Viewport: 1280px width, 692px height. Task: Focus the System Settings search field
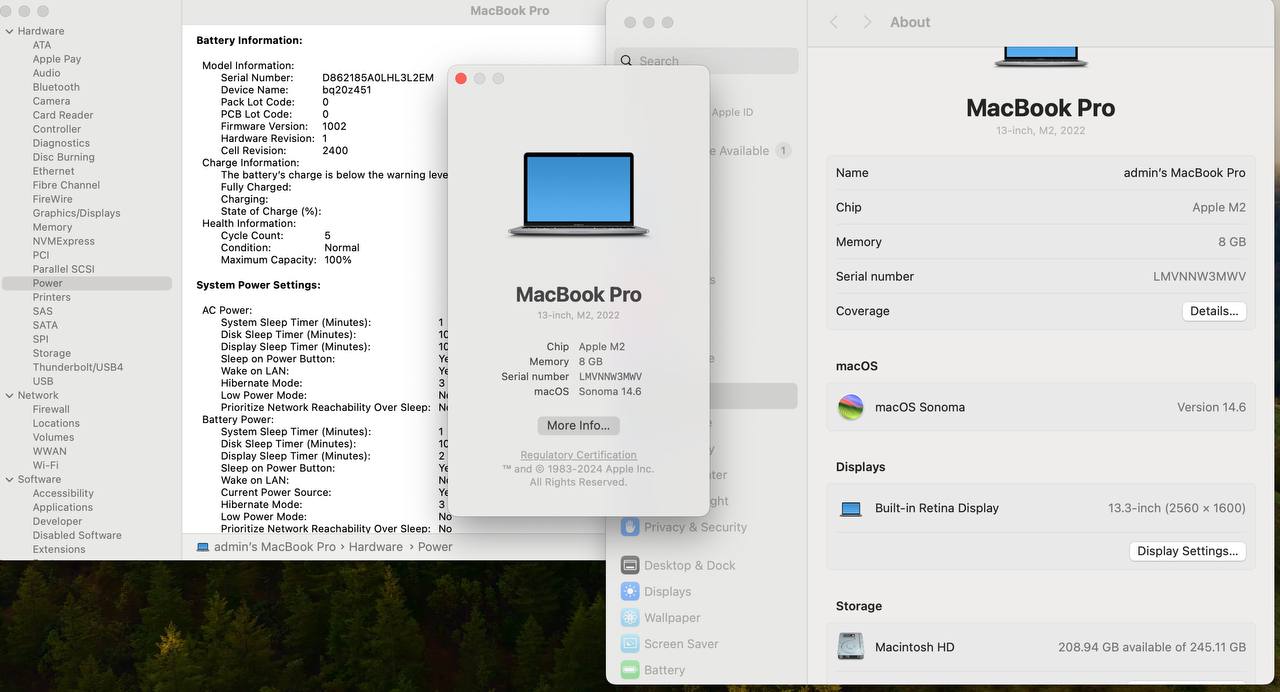click(707, 61)
